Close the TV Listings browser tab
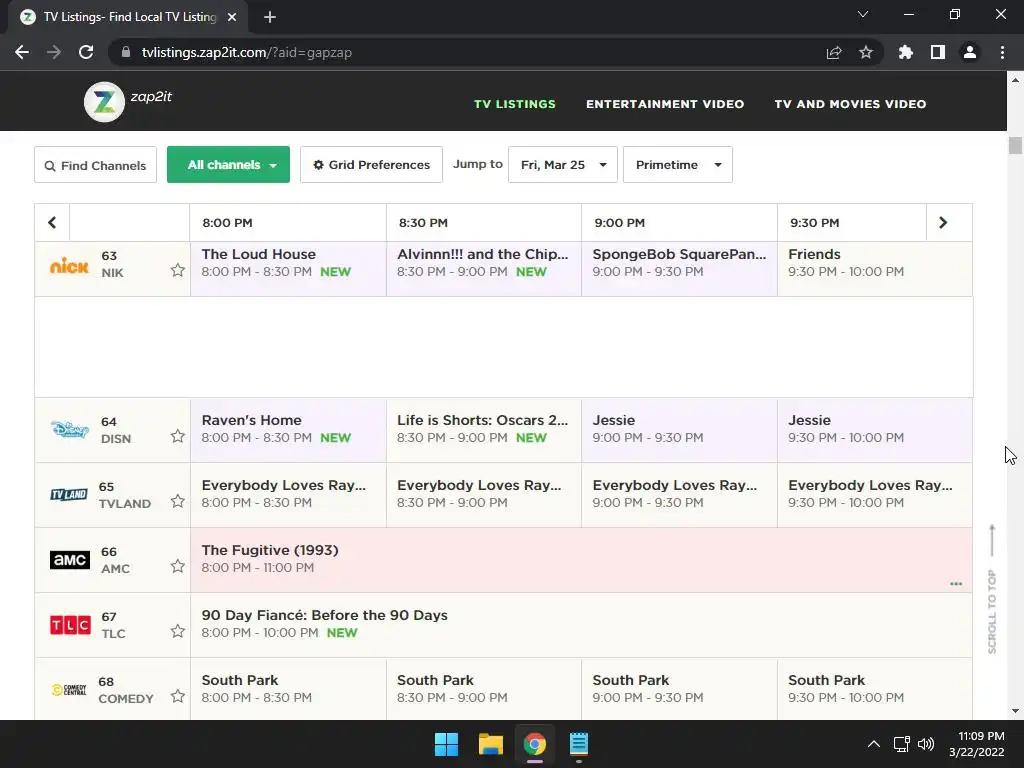 [232, 17]
